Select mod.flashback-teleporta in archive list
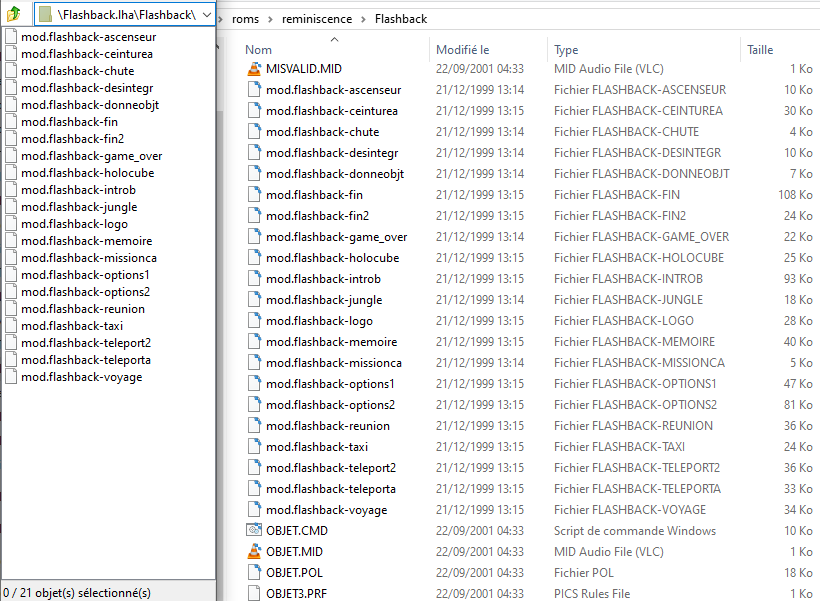 point(86,360)
